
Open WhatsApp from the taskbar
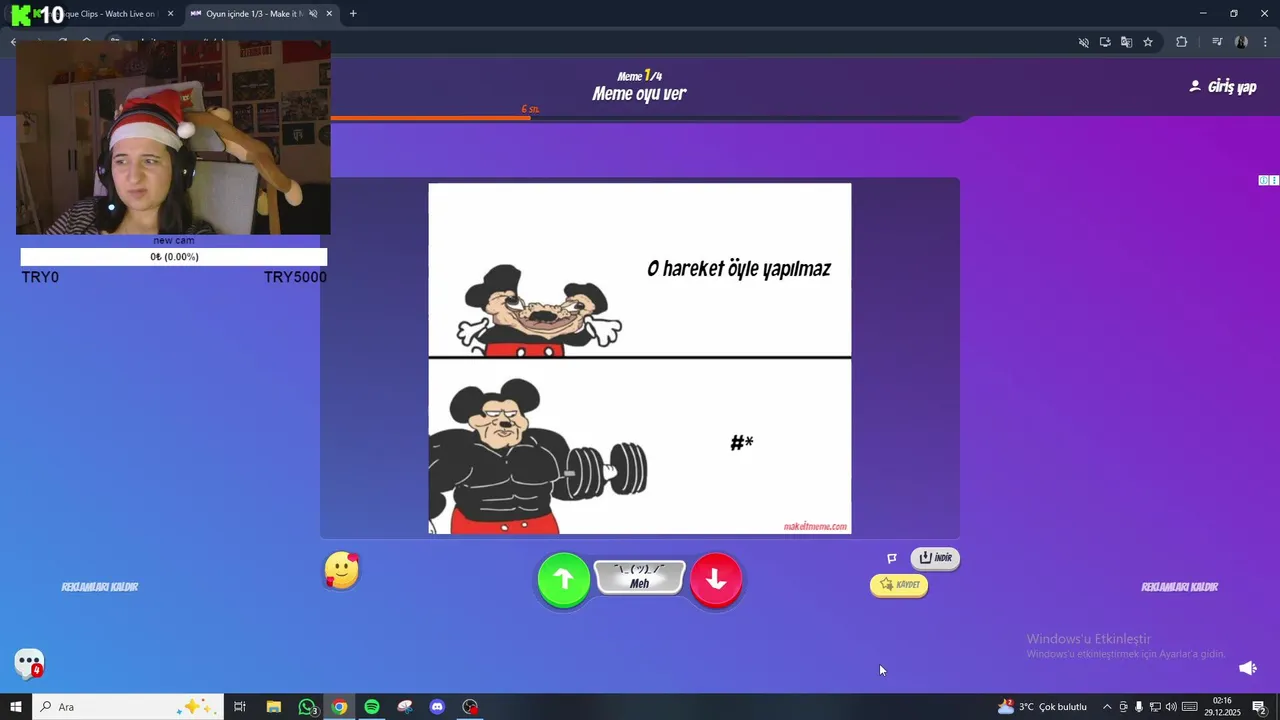pyautogui.click(x=307, y=707)
